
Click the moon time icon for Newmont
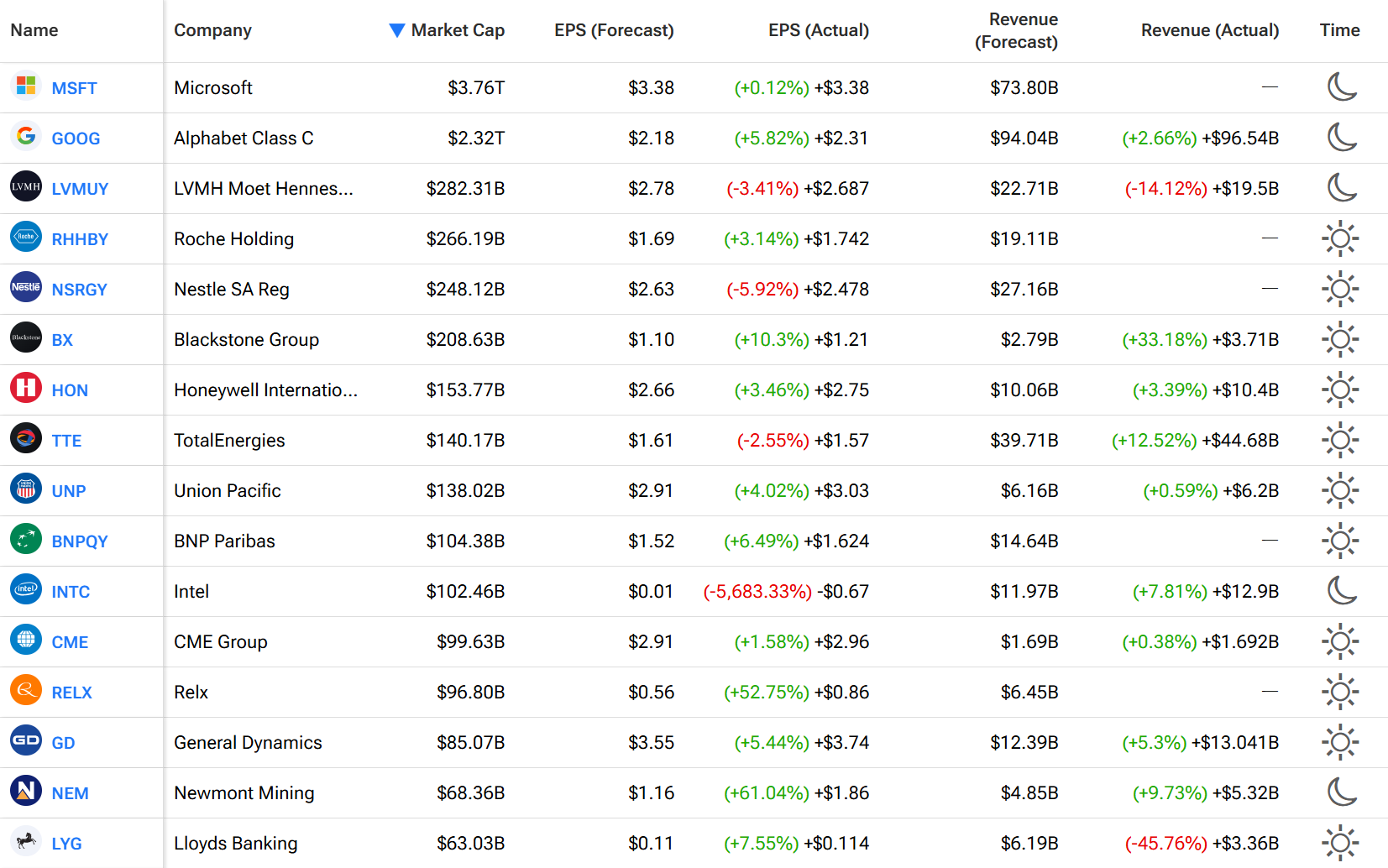pos(1341,792)
